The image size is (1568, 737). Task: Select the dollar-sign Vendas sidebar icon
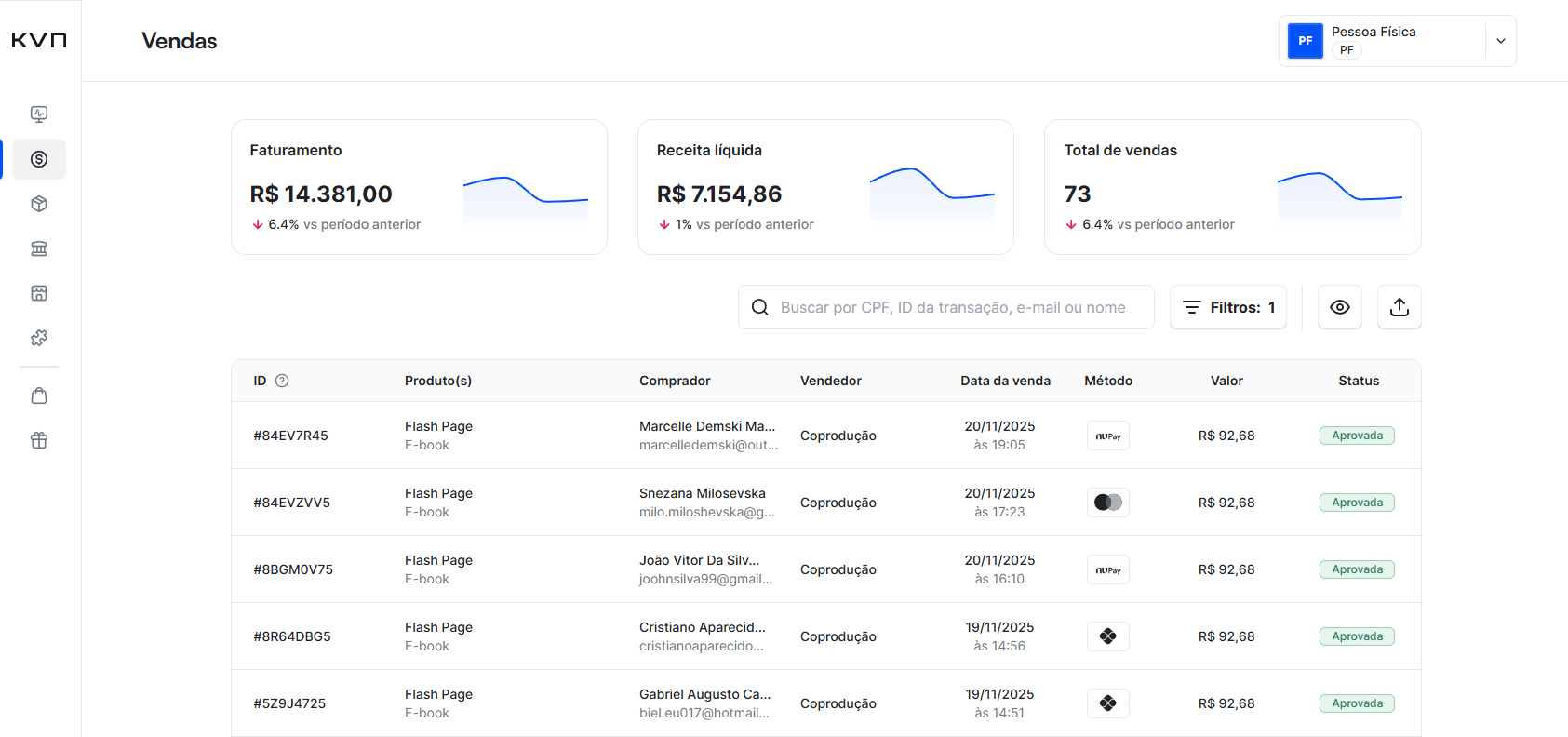39,159
